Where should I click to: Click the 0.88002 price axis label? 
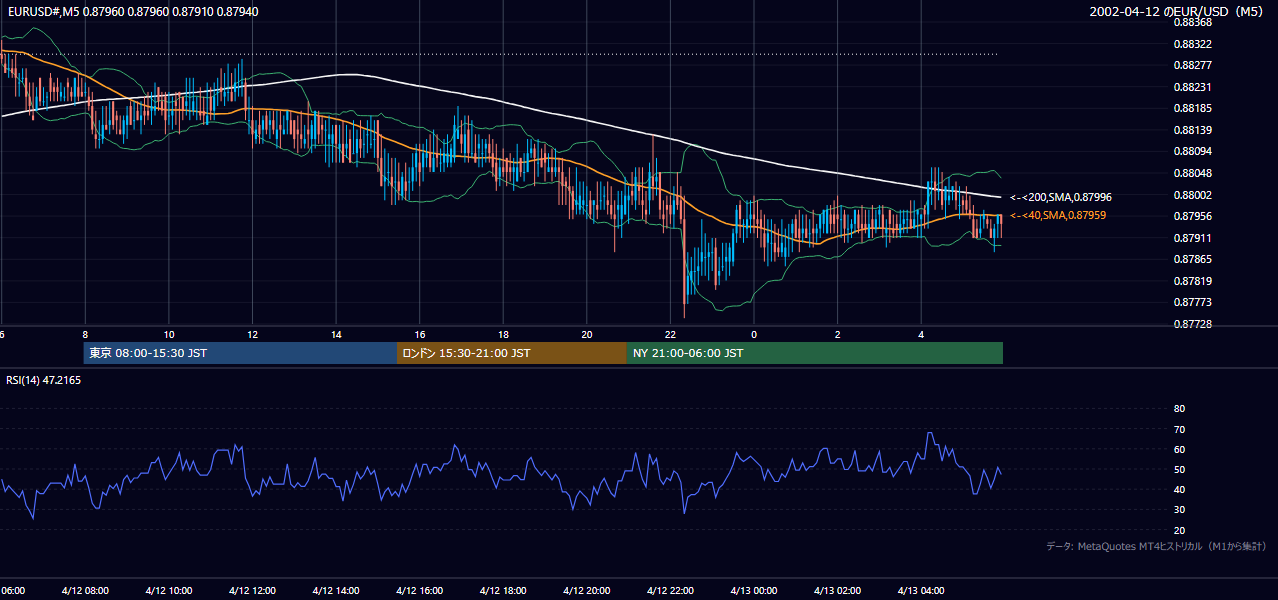1192,195
